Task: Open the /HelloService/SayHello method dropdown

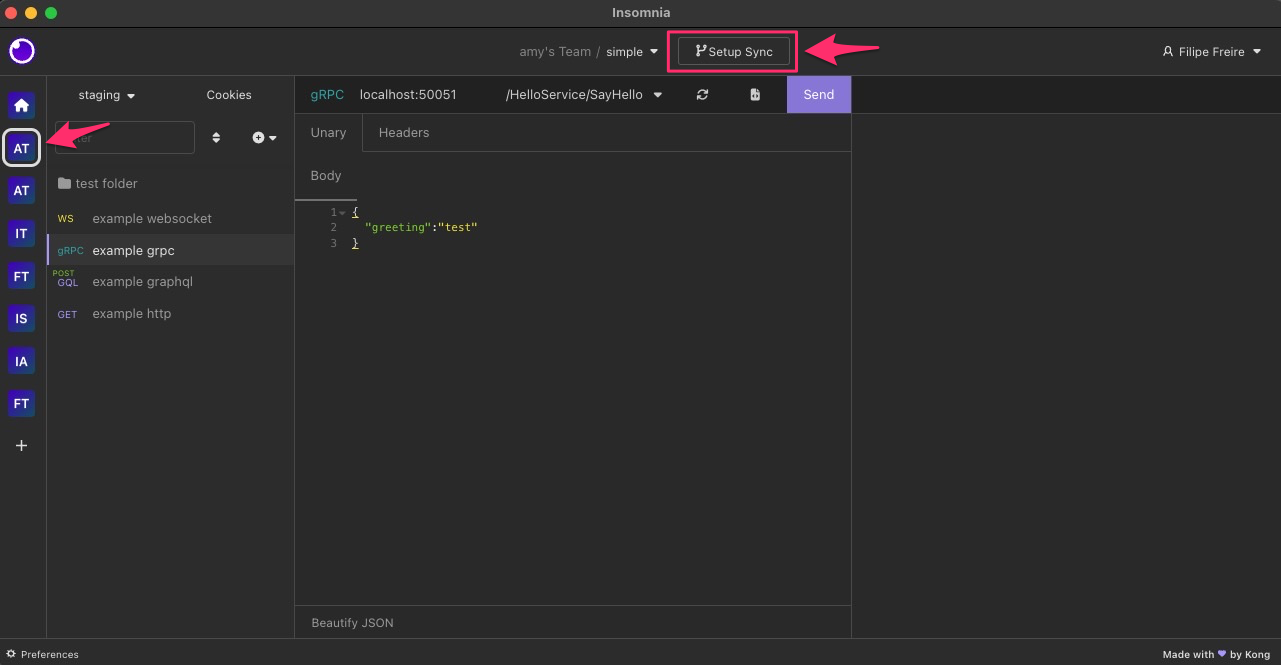Action: 584,95
